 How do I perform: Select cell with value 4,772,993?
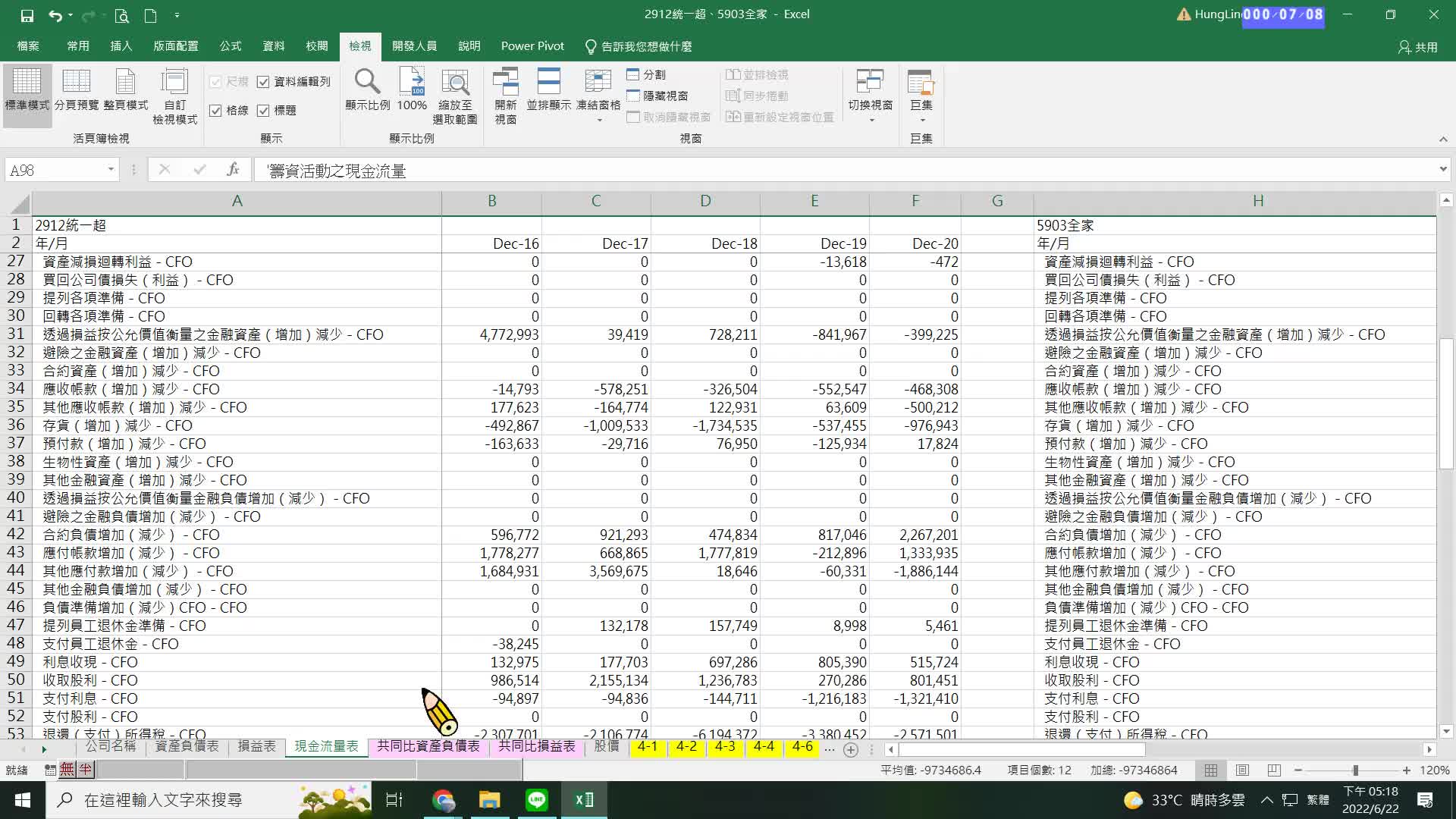491,334
